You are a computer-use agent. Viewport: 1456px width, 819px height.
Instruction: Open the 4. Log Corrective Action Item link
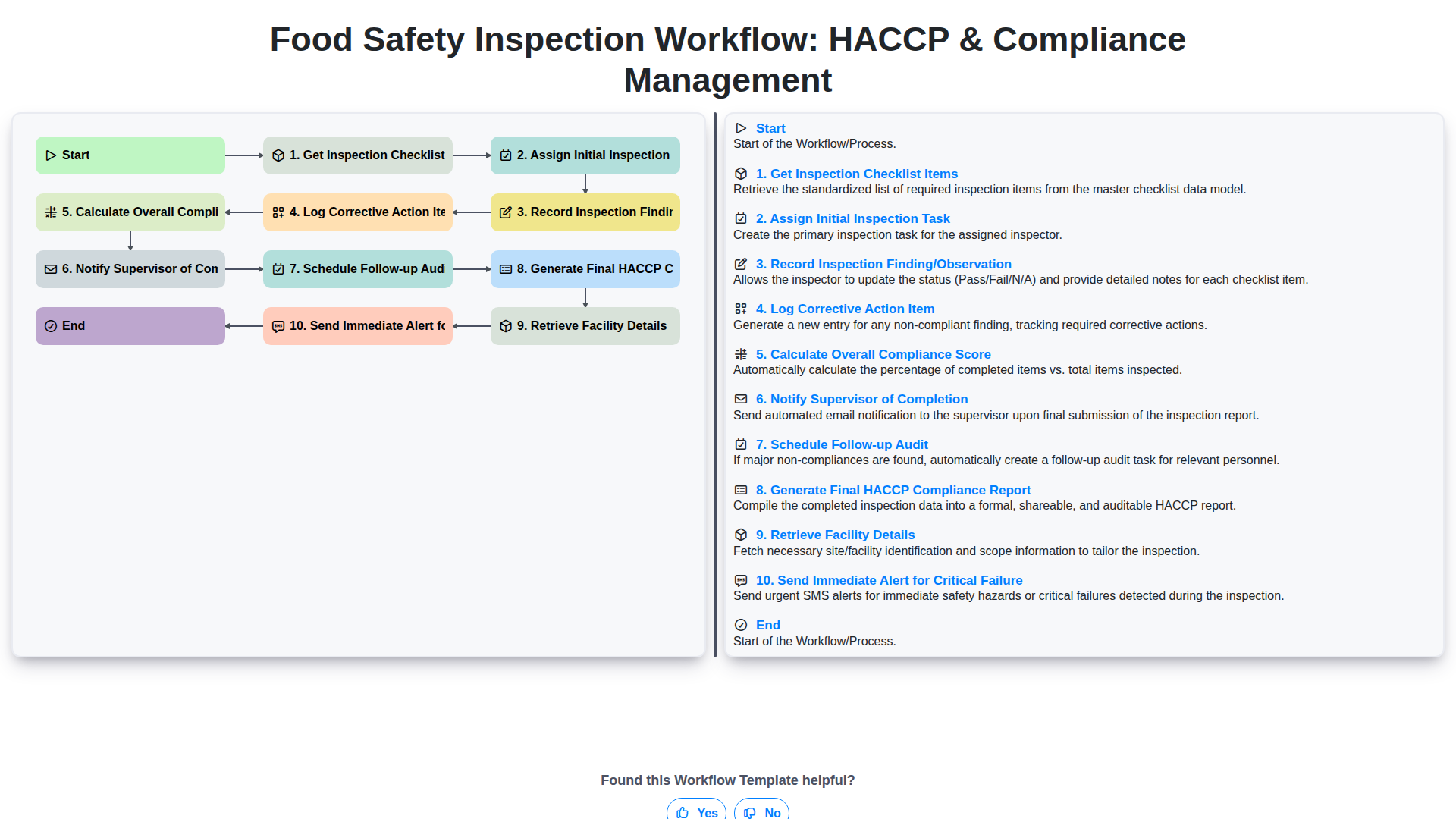pos(846,309)
